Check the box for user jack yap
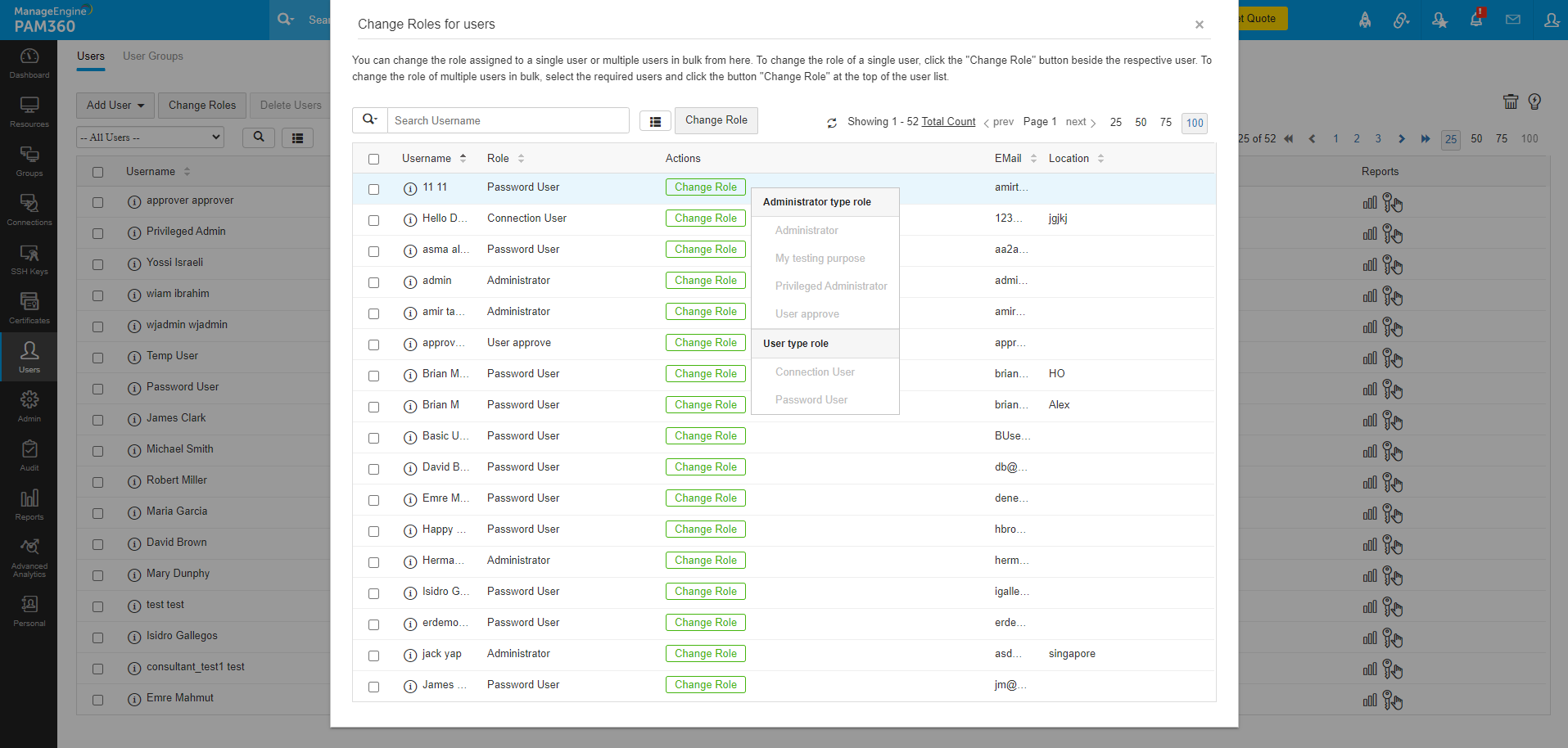 pos(374,655)
